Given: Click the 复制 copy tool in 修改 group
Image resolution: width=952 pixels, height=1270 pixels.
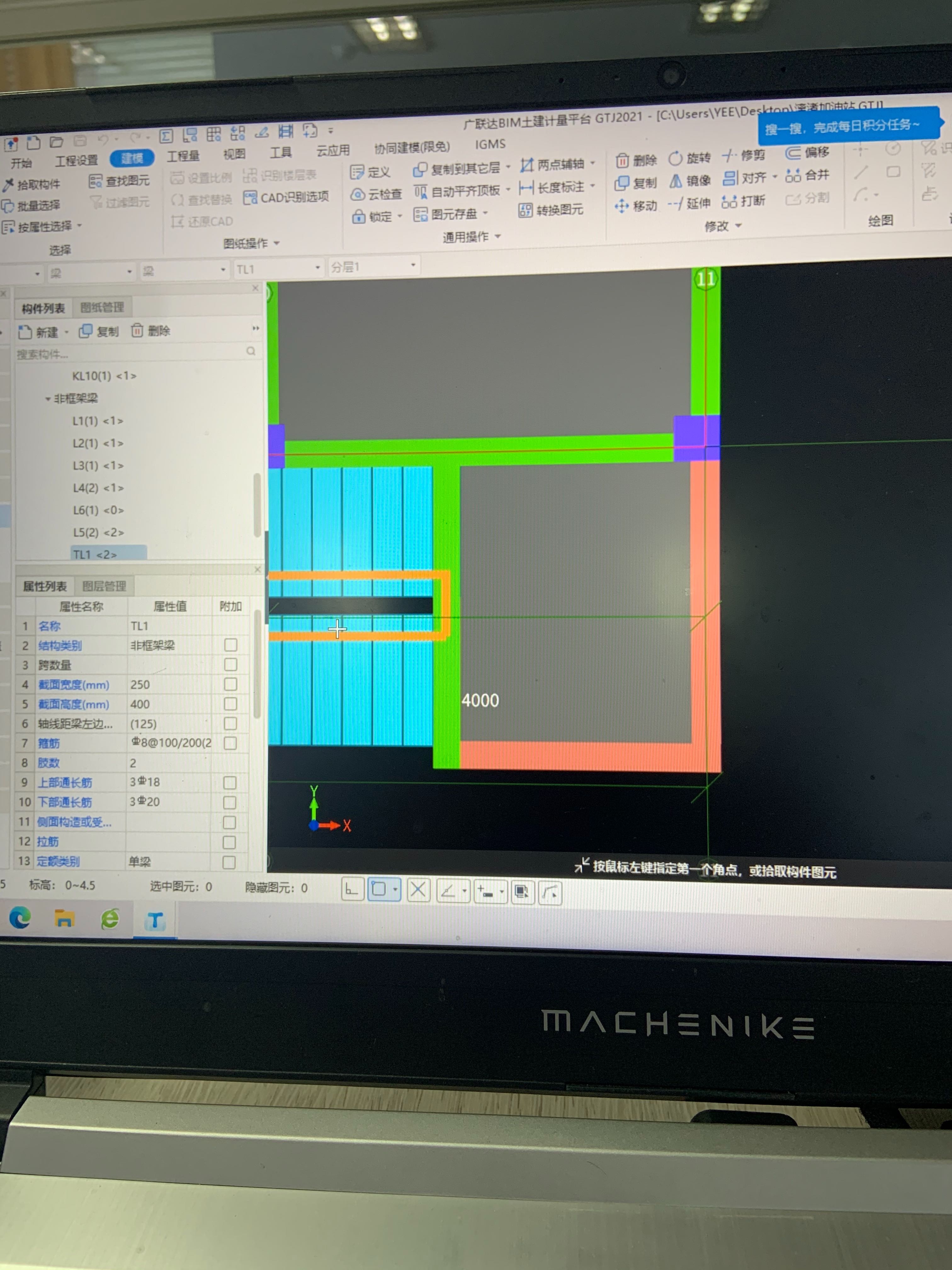Looking at the screenshot, I should point(635,183).
